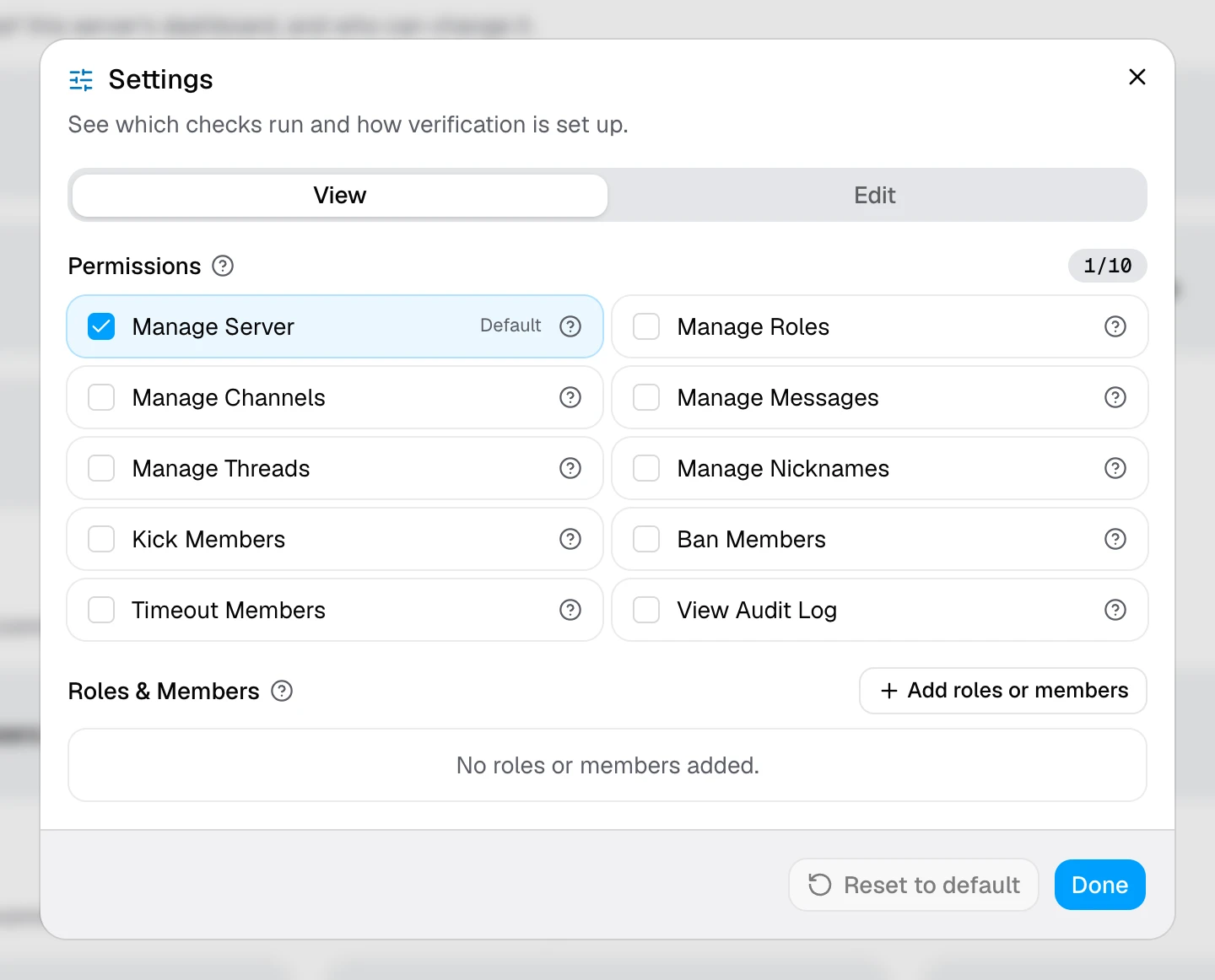
Task: Open help icon for Manage Server
Action: pyautogui.click(x=570, y=326)
